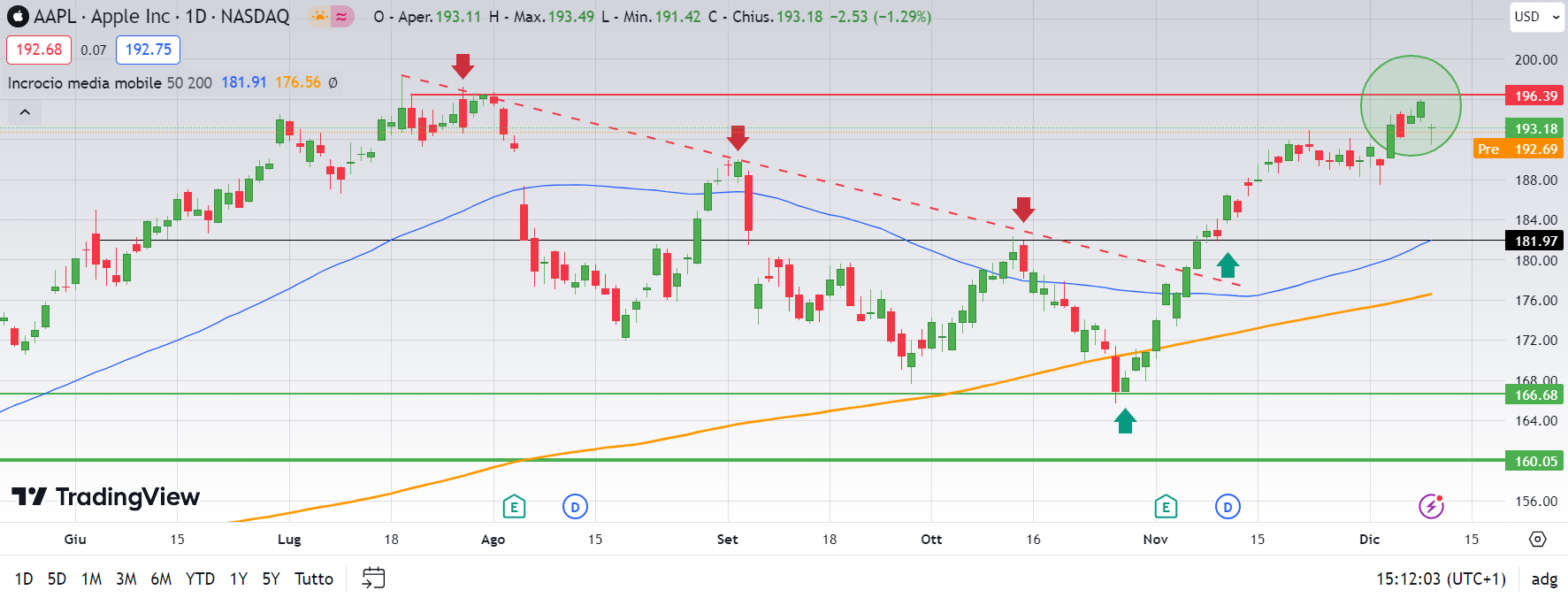Click the red 196.39 price label
This screenshot has height=598, width=1568.
coord(1534,96)
